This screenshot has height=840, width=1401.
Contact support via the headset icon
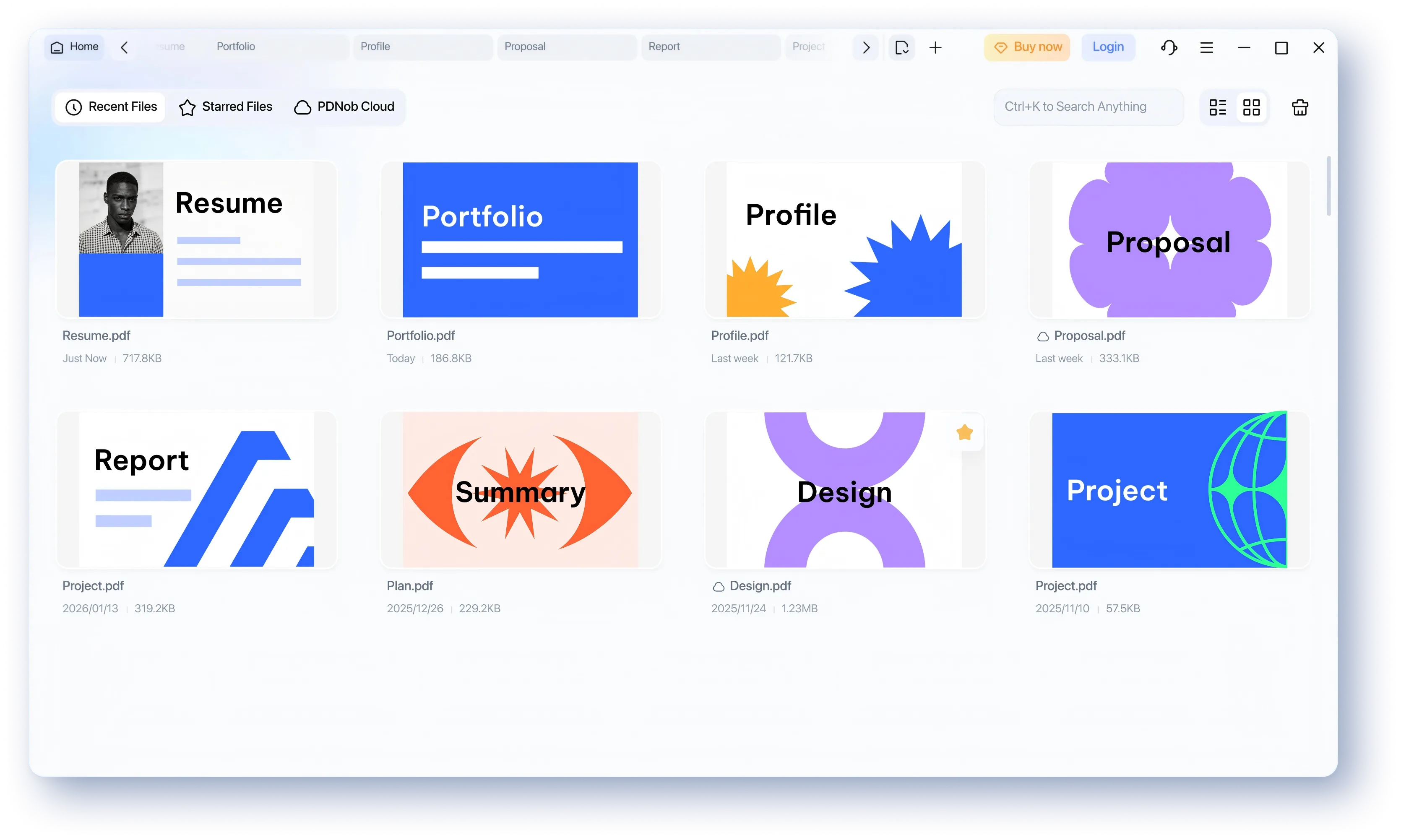point(1169,47)
